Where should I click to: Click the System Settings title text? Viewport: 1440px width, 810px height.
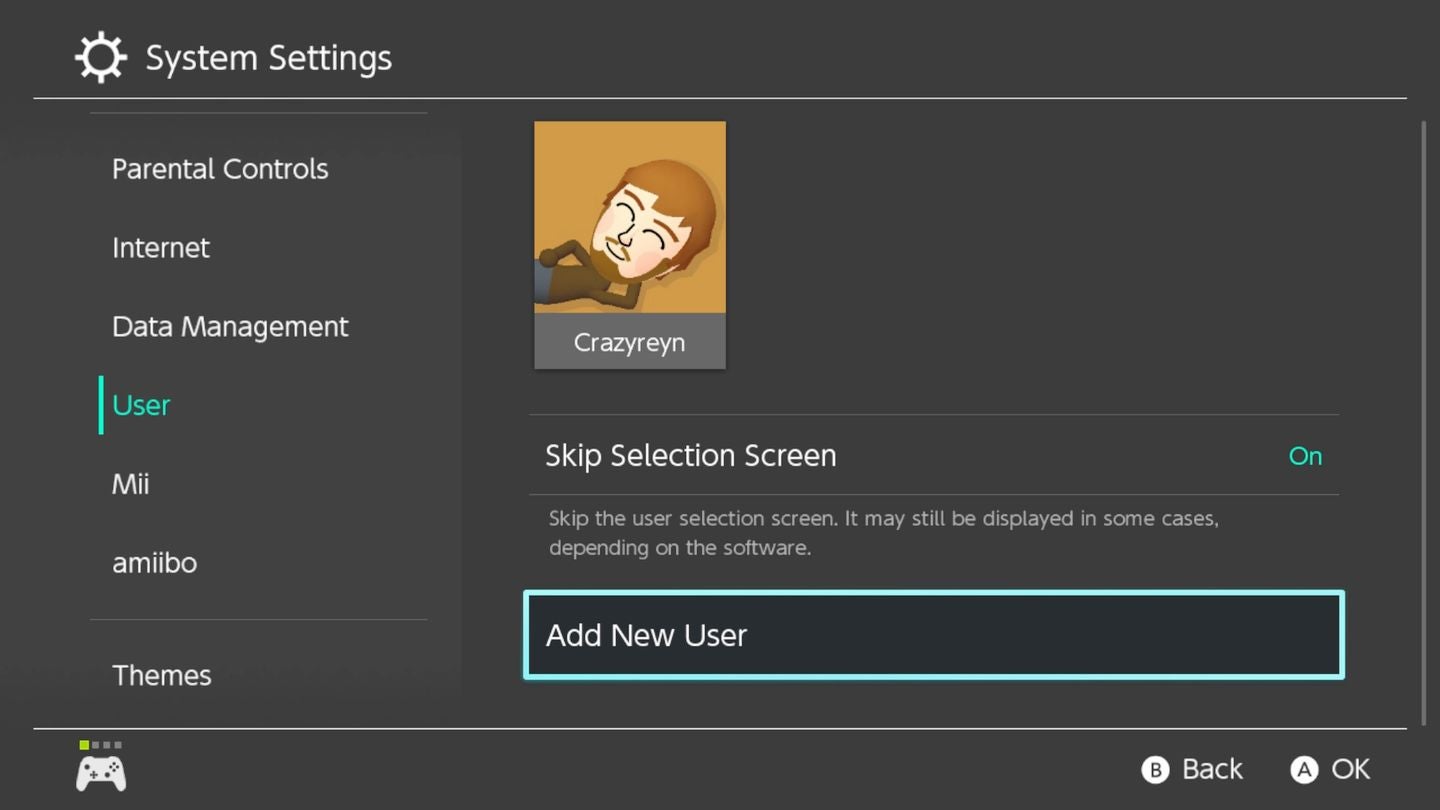pyautogui.click(x=269, y=58)
